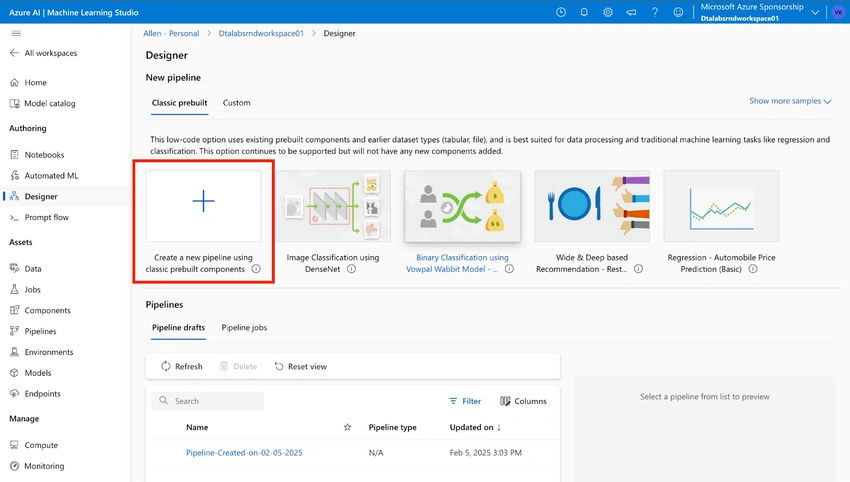
Task: Click the Components icon
Action: click(15, 310)
